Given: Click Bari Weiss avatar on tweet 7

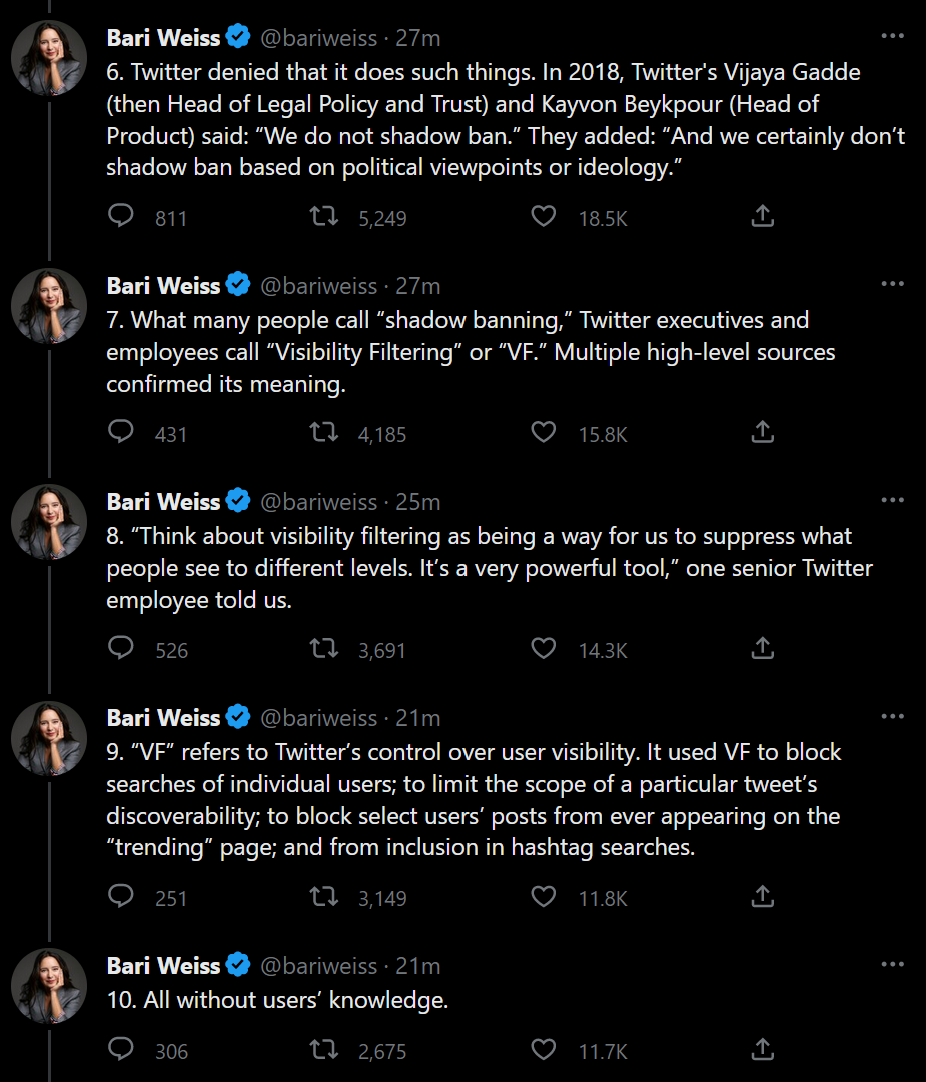Looking at the screenshot, I should 49,304.
